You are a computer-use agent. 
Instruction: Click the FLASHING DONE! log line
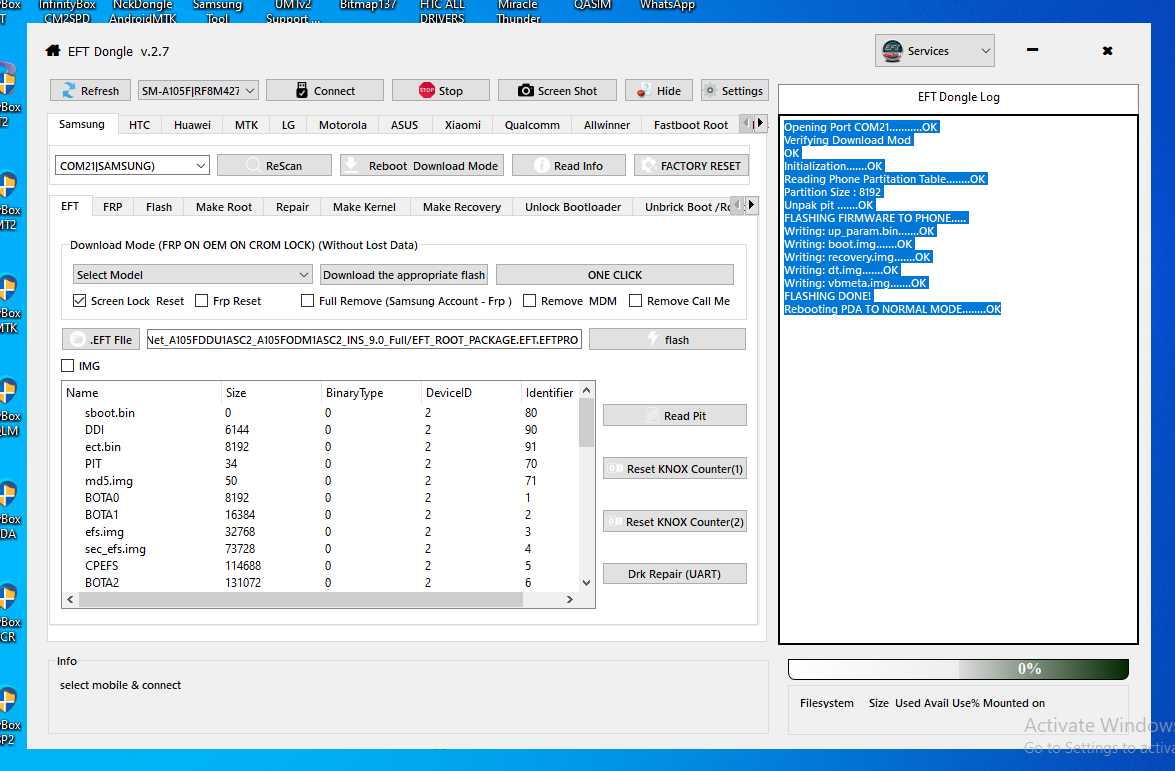click(x=827, y=296)
